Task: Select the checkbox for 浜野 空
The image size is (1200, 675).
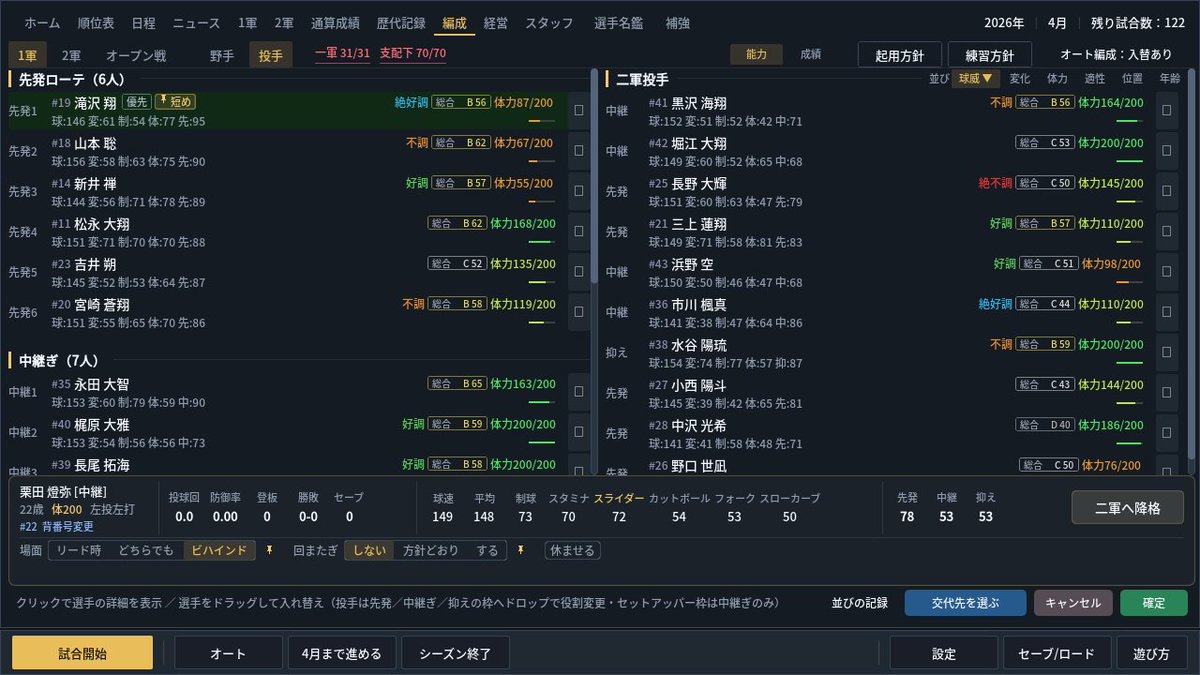Action: tap(1167, 271)
